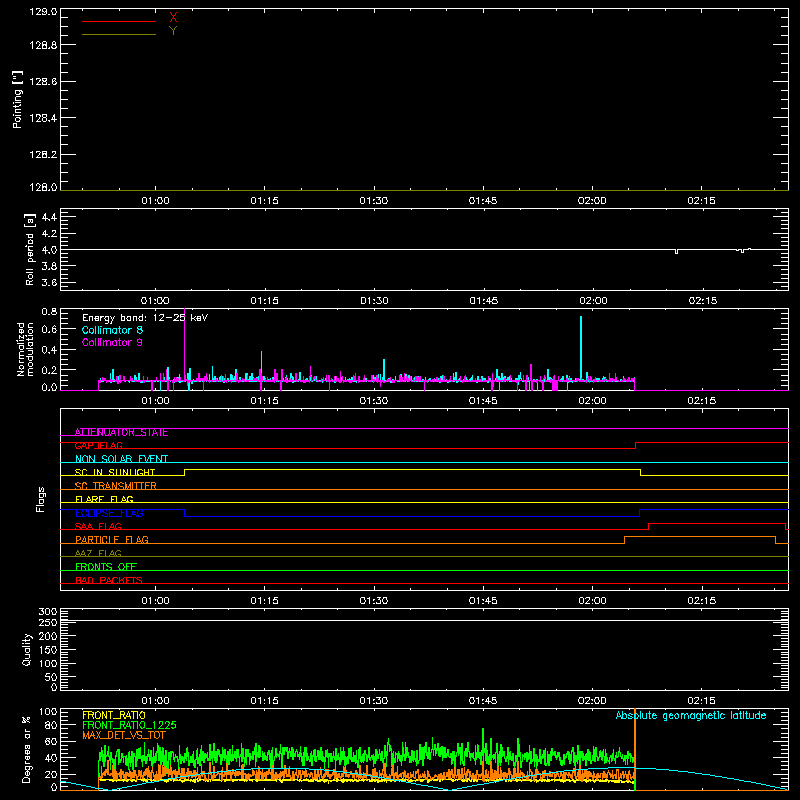Click the '128.8' Pointing axis tick label
Image resolution: width=800 pixels, height=800 pixels.
click(x=43, y=45)
